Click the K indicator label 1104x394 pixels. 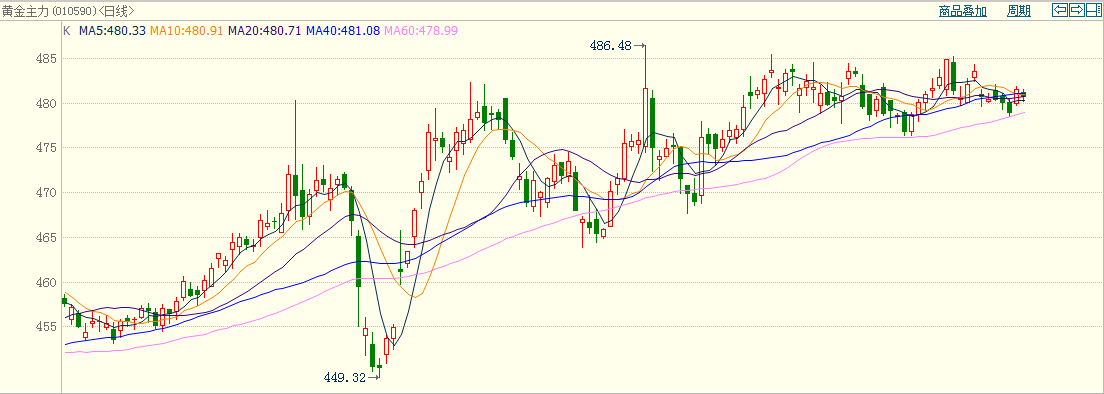tap(67, 31)
